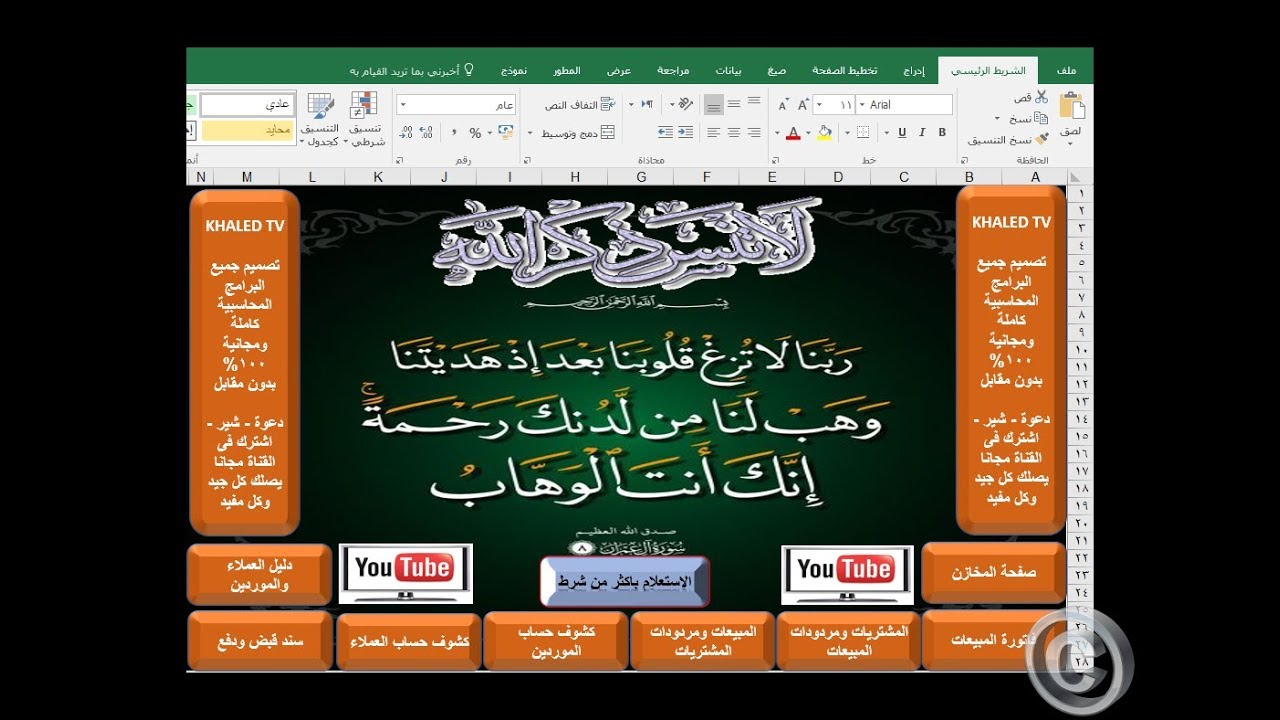Screen dimensions: 1280x720
Task: Decrease font size with the small A icon
Action: coord(783,105)
